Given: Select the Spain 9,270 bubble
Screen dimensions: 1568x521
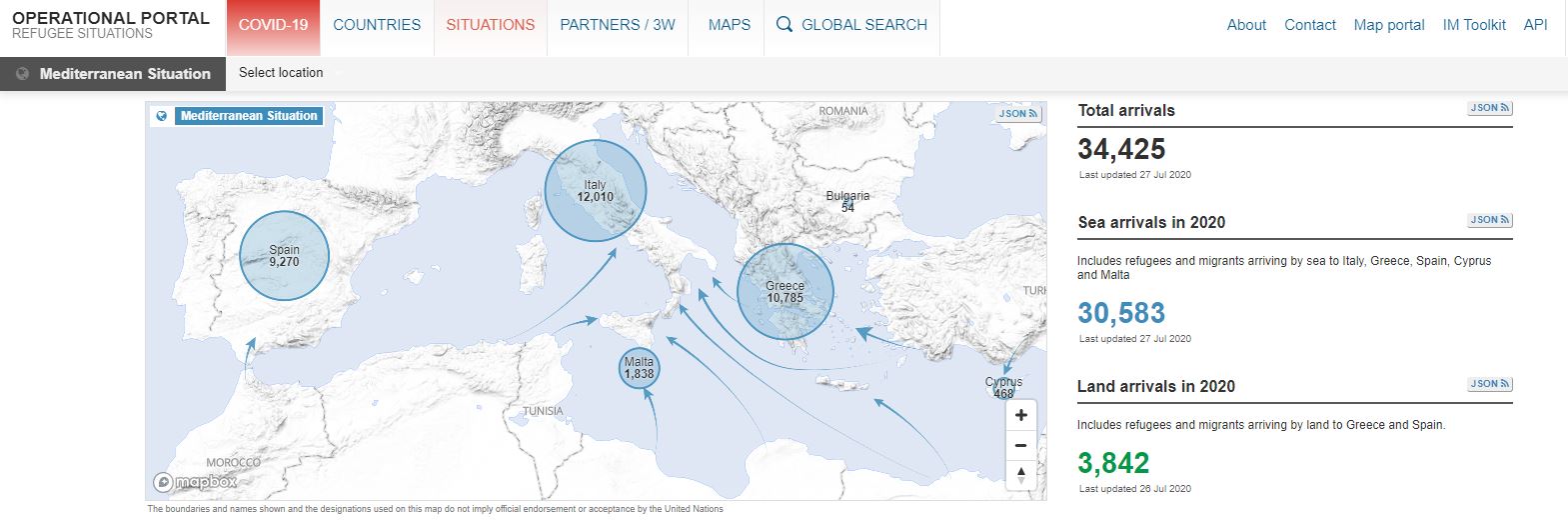Looking at the screenshot, I should 285,256.
